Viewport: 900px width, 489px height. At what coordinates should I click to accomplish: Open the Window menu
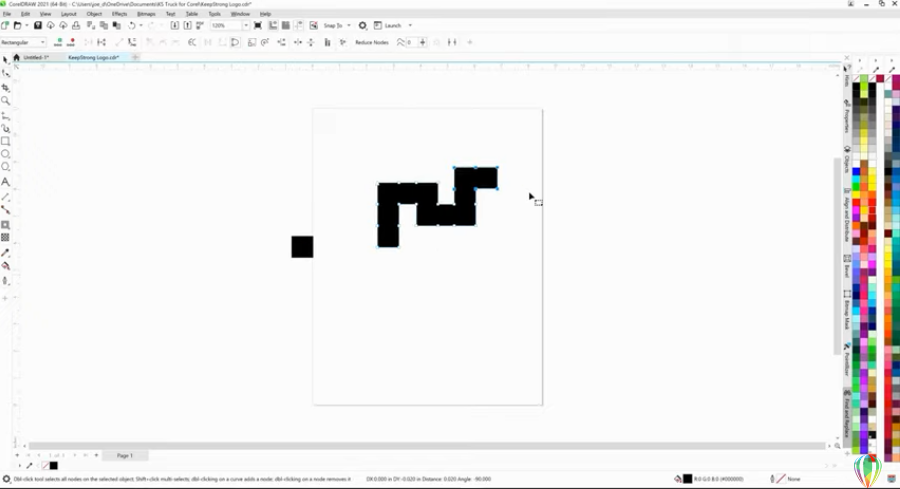(240, 14)
